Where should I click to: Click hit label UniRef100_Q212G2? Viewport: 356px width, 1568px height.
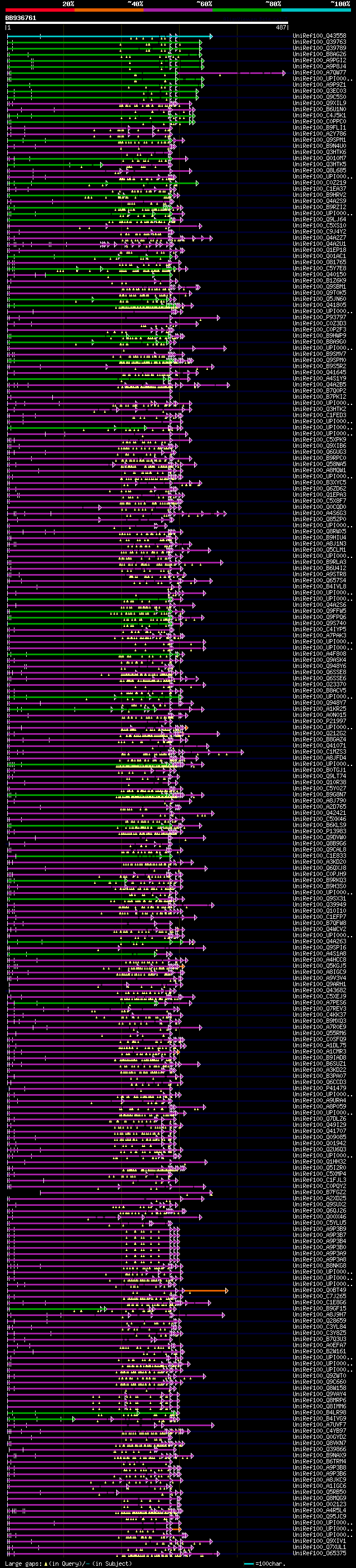319,733
